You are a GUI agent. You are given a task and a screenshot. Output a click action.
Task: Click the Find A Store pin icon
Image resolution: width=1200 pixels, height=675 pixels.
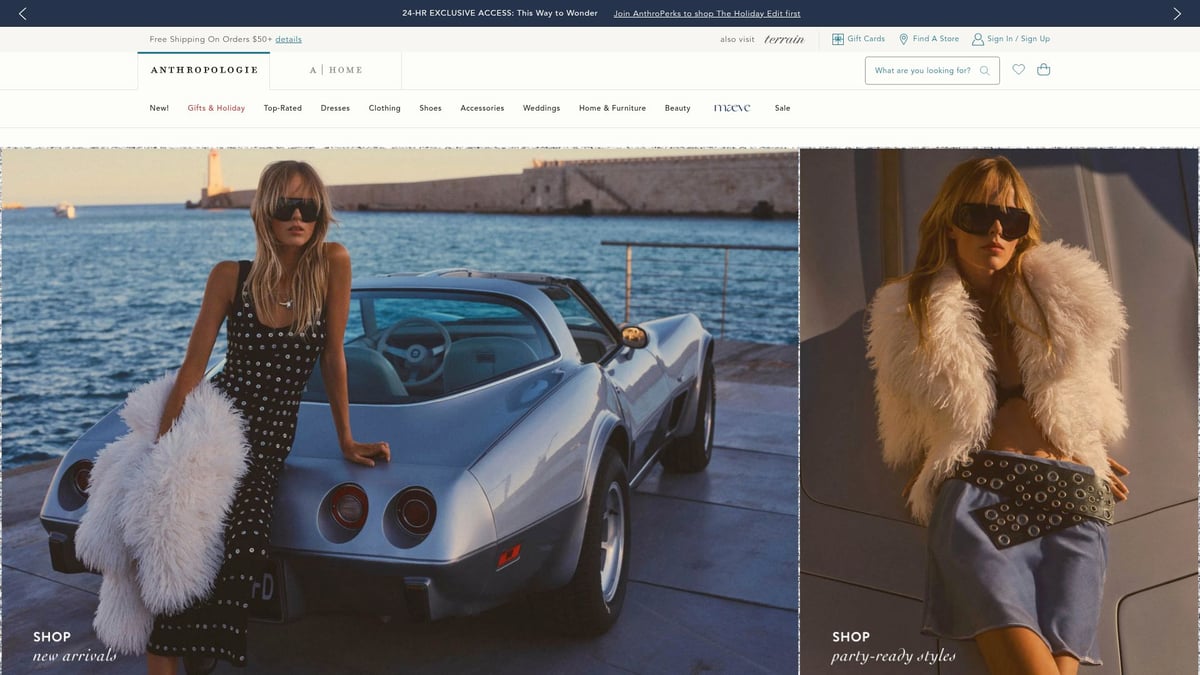pos(903,39)
